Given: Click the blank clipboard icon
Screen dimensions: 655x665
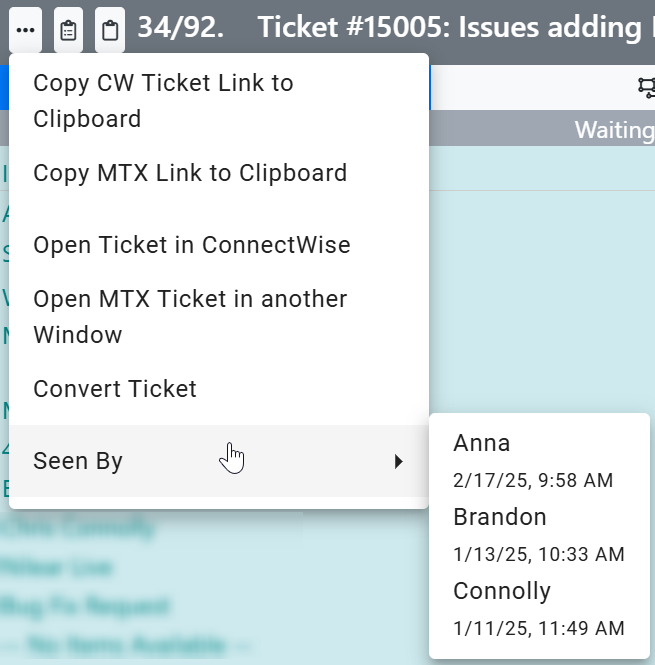Looking at the screenshot, I should point(110,30).
